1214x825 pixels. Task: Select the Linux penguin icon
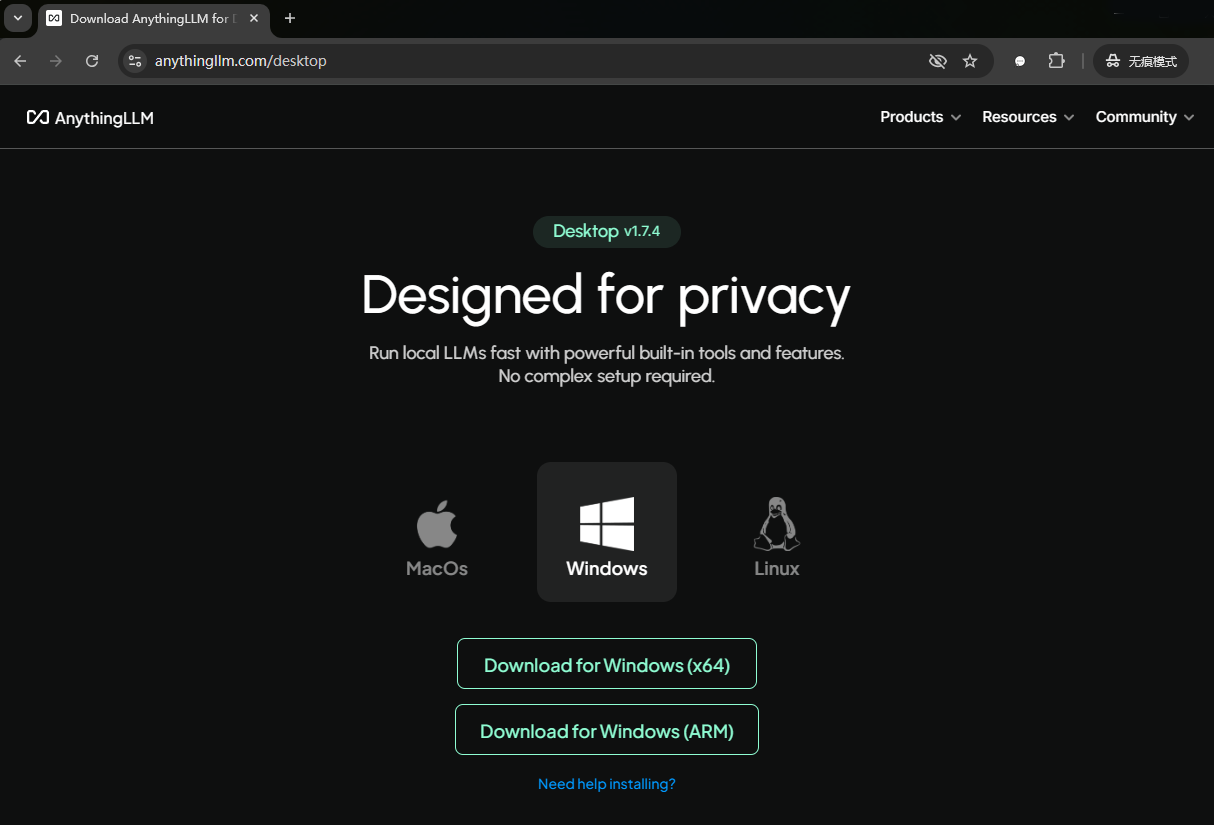point(777,524)
